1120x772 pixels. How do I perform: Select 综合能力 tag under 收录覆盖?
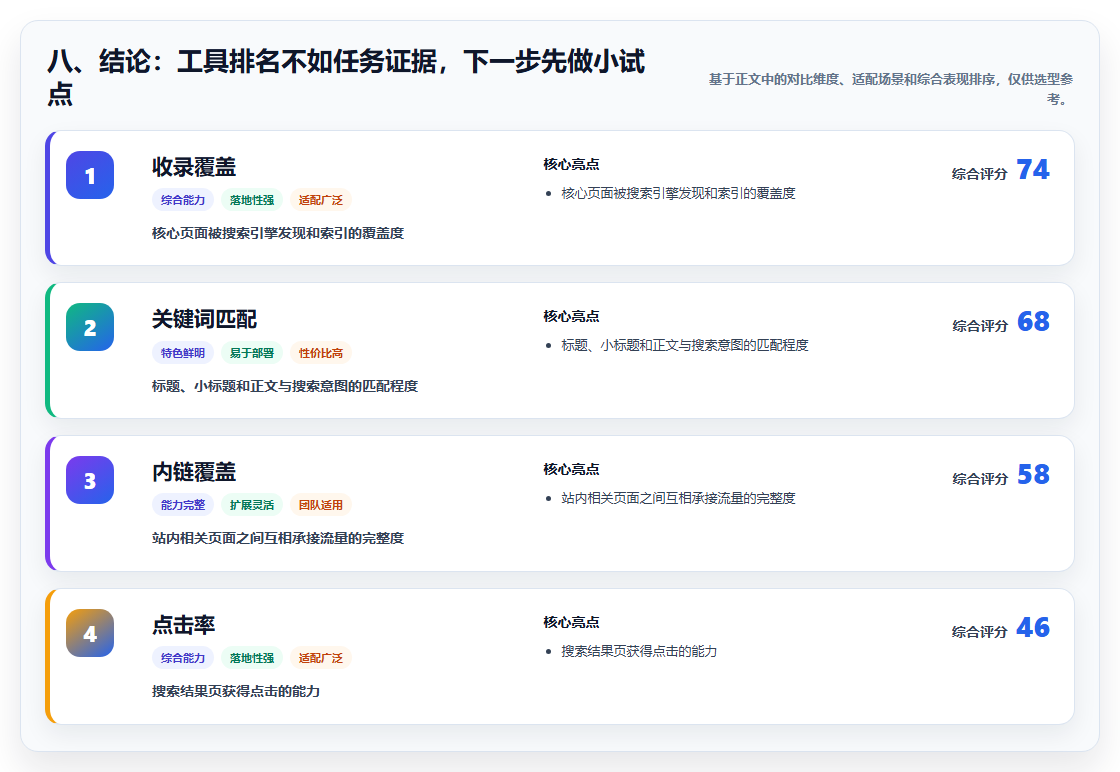183,200
